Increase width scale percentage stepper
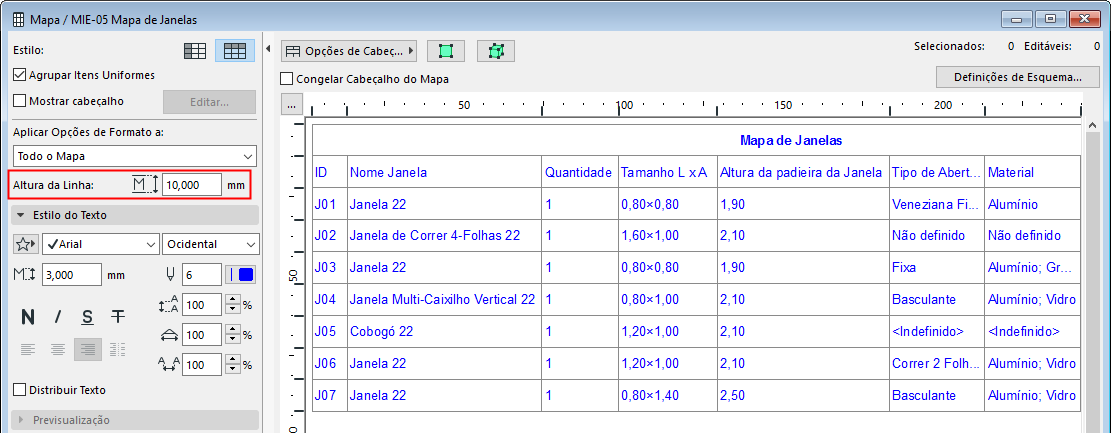 233,331
